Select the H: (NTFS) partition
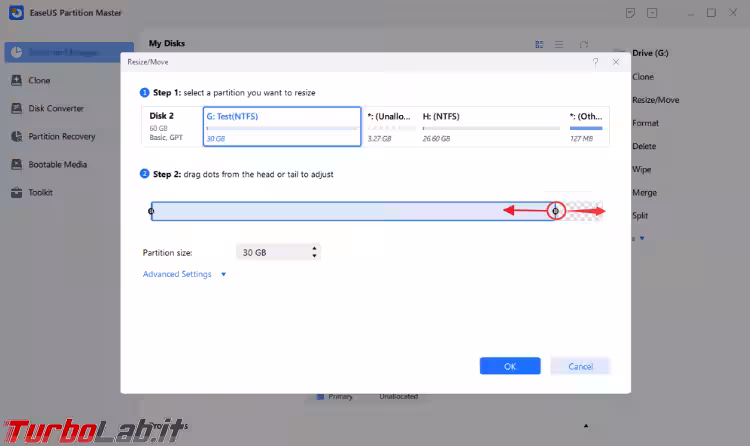Screen dimensions: 750x446 pyautogui.click(x=490, y=127)
